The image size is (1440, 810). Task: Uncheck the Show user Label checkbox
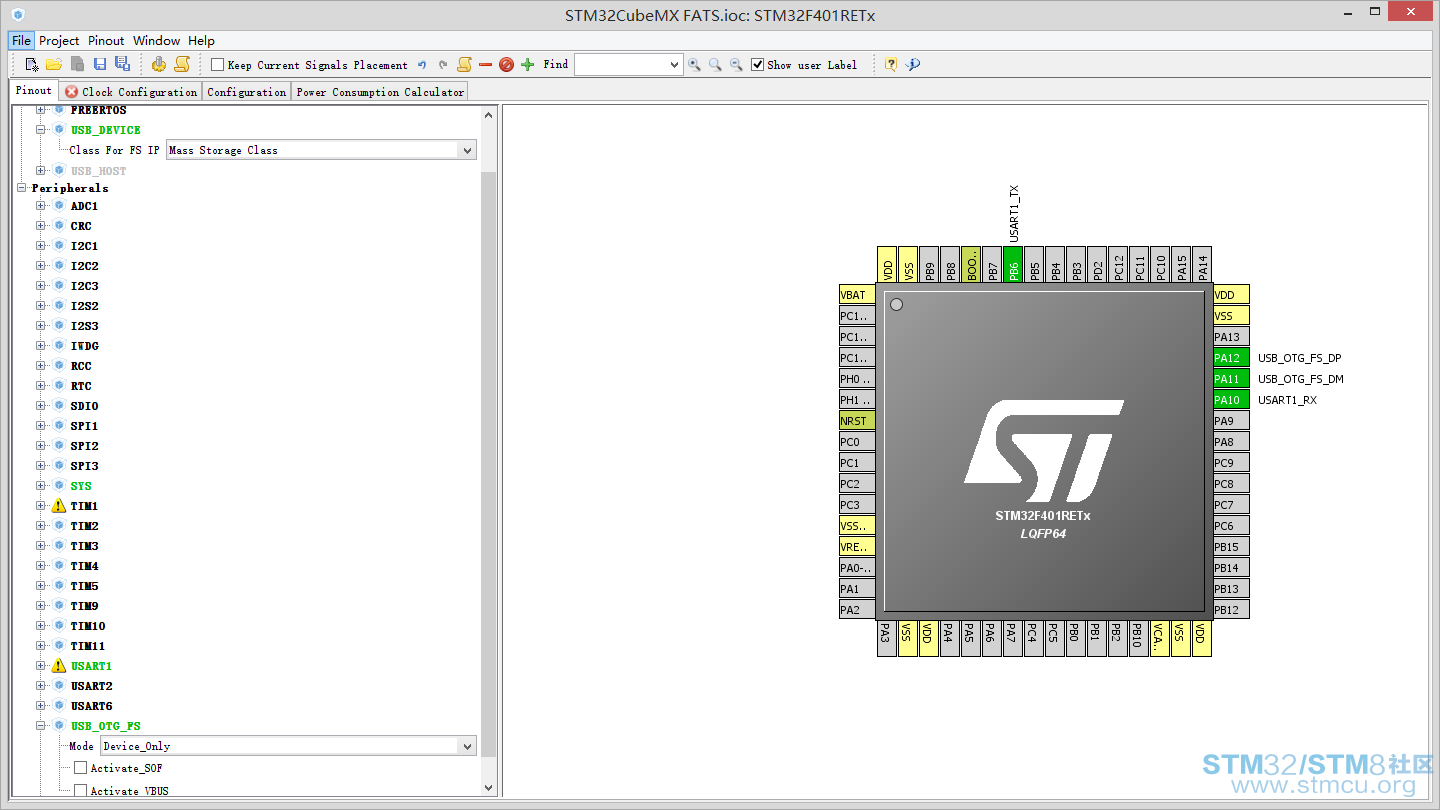pos(757,65)
